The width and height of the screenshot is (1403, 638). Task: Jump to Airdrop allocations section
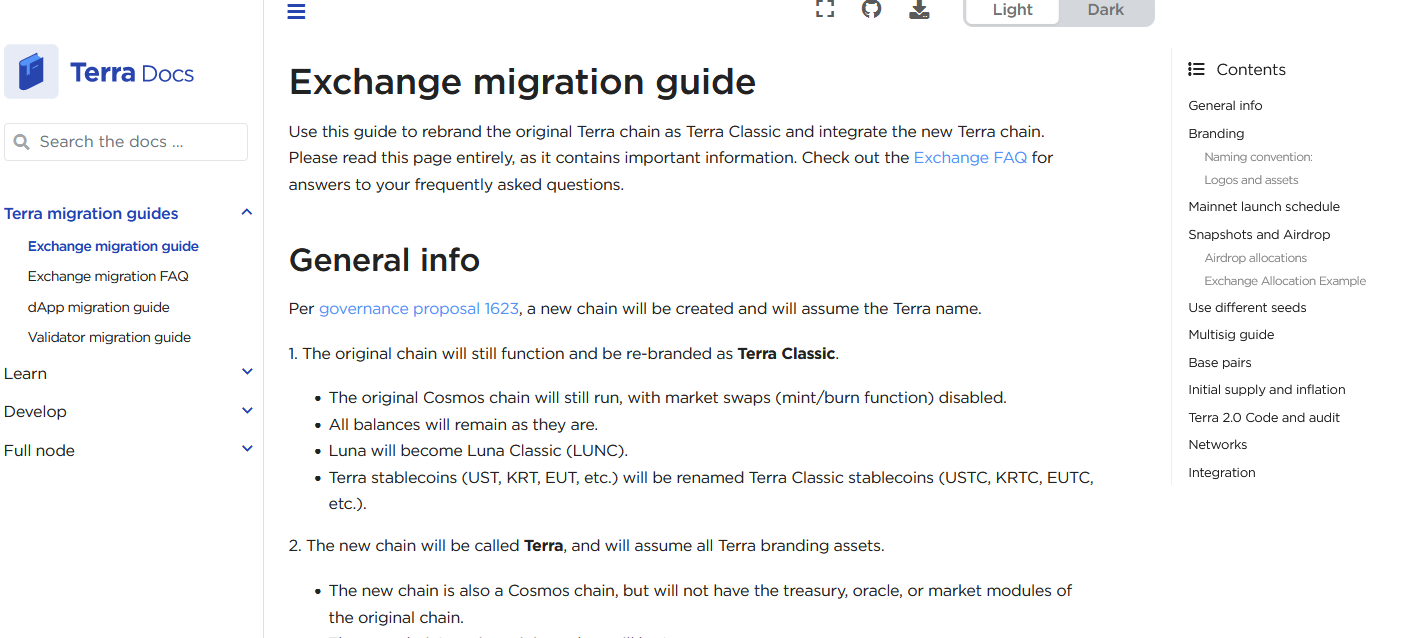click(1255, 258)
